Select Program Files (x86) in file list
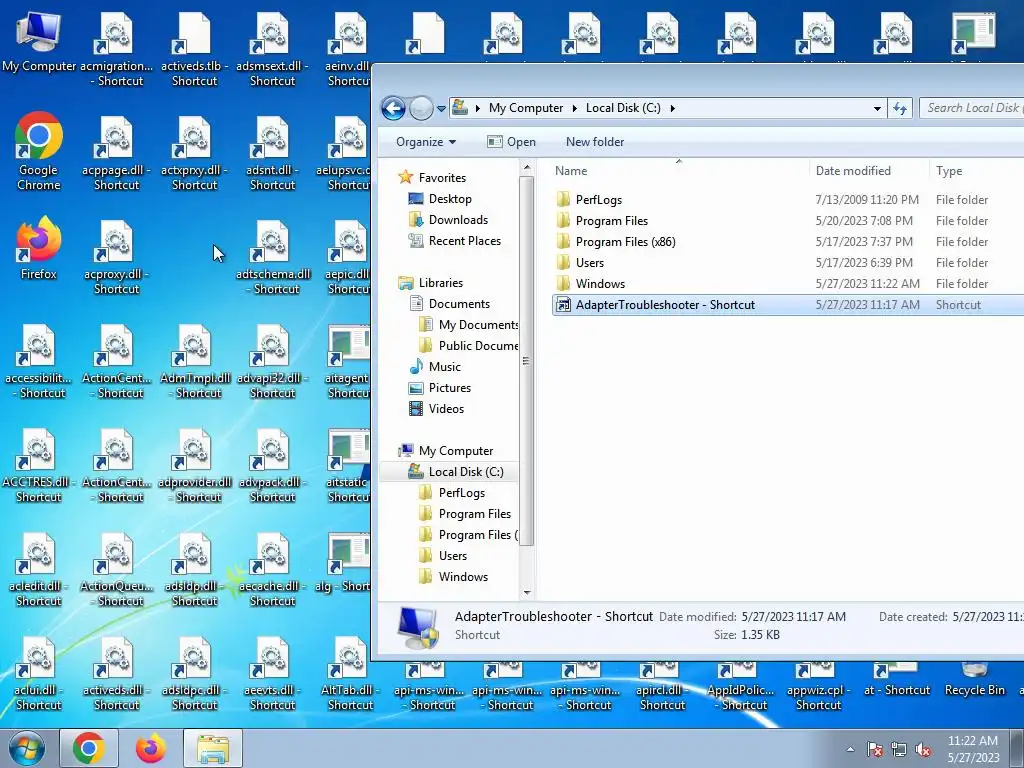 (625, 242)
